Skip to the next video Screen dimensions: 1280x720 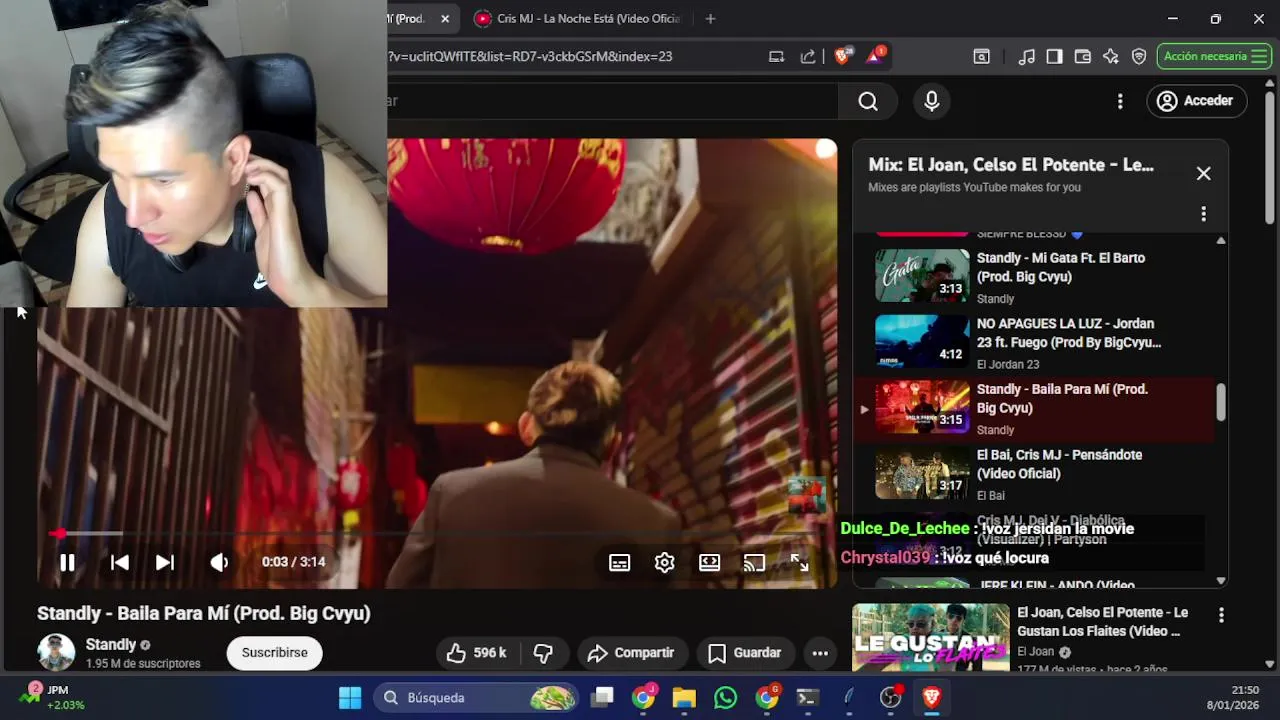tap(165, 562)
